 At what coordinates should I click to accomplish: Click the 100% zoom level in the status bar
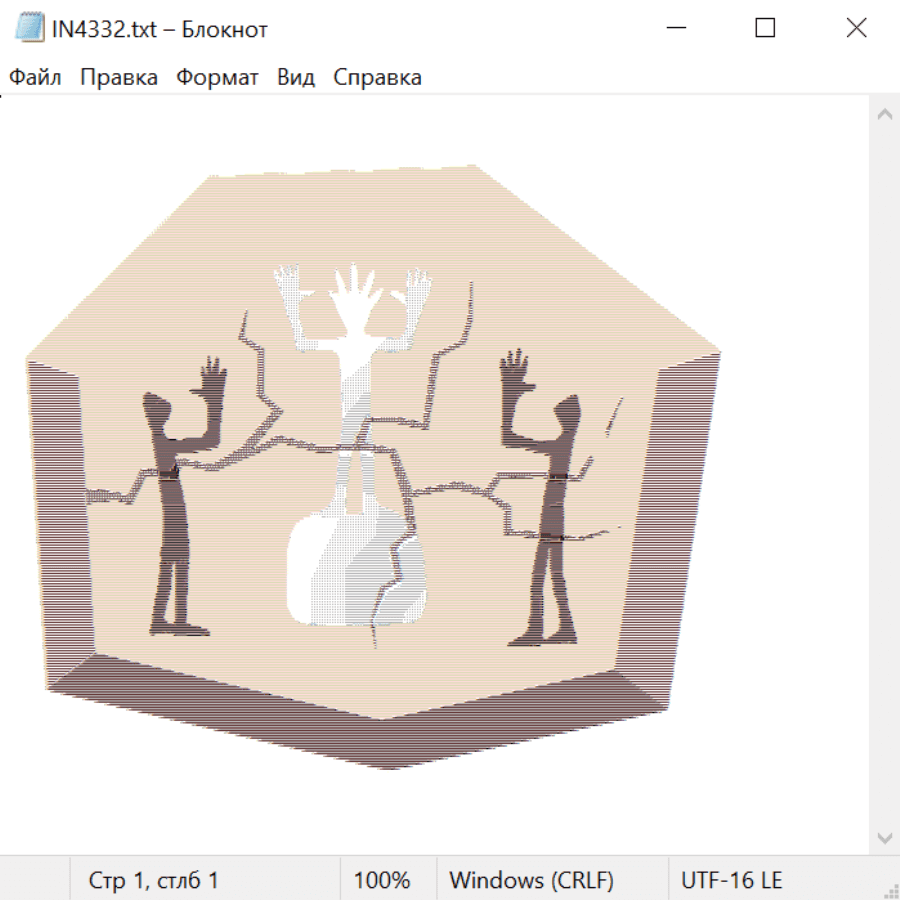pos(382,880)
